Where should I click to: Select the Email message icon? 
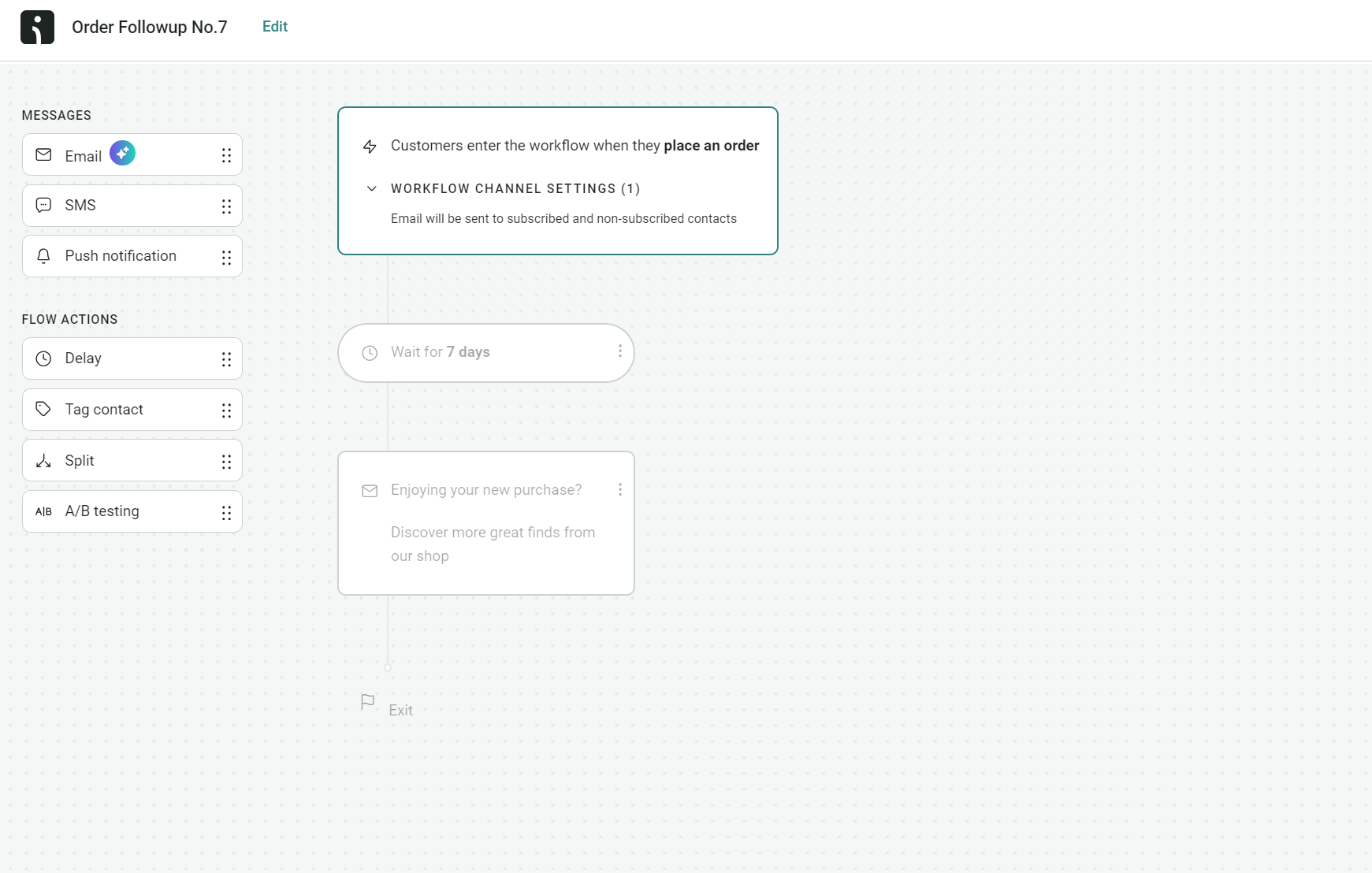[x=43, y=154]
